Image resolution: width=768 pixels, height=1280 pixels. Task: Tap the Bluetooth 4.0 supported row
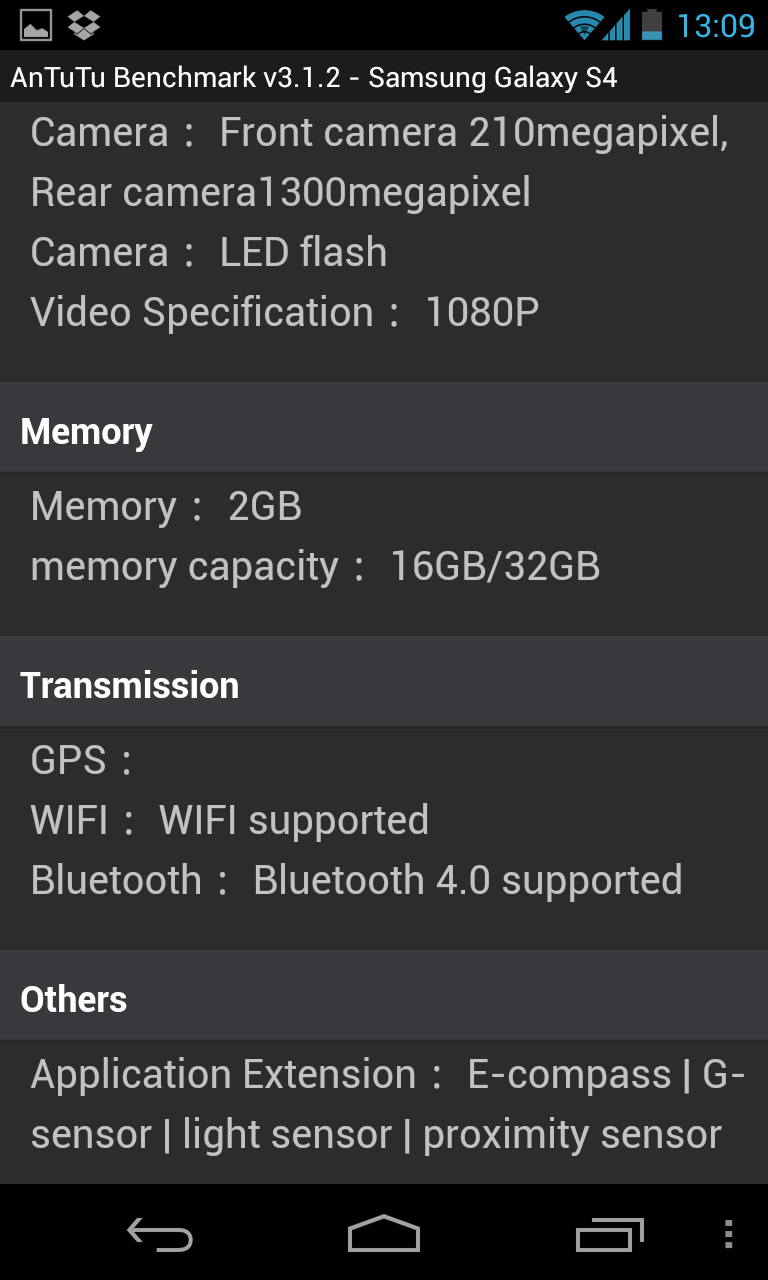[356, 880]
